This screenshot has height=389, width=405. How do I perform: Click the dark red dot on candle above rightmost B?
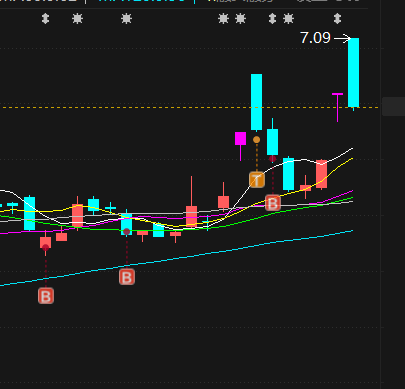click(273, 159)
